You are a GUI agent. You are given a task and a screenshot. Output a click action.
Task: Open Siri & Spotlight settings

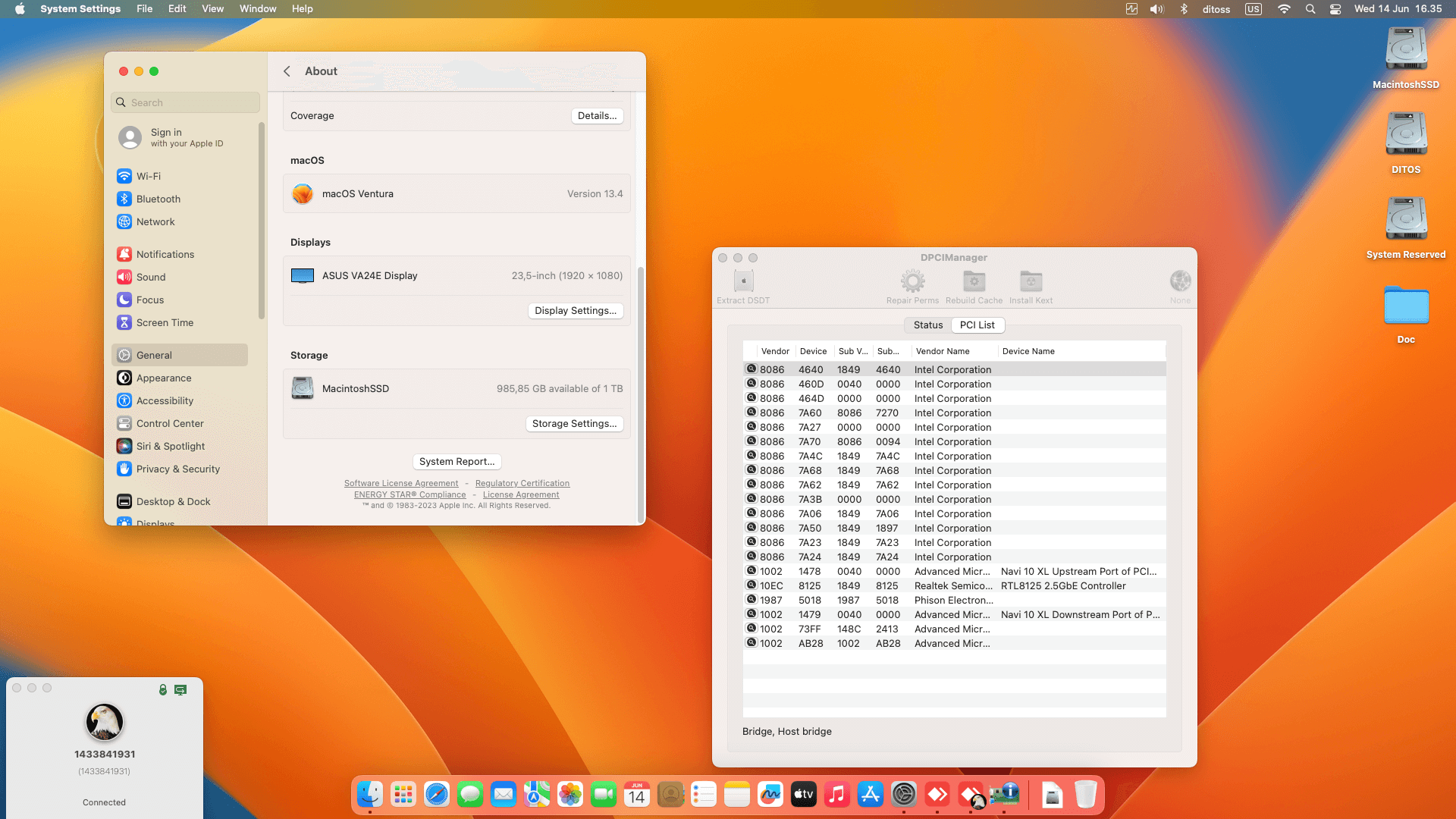tap(180, 446)
